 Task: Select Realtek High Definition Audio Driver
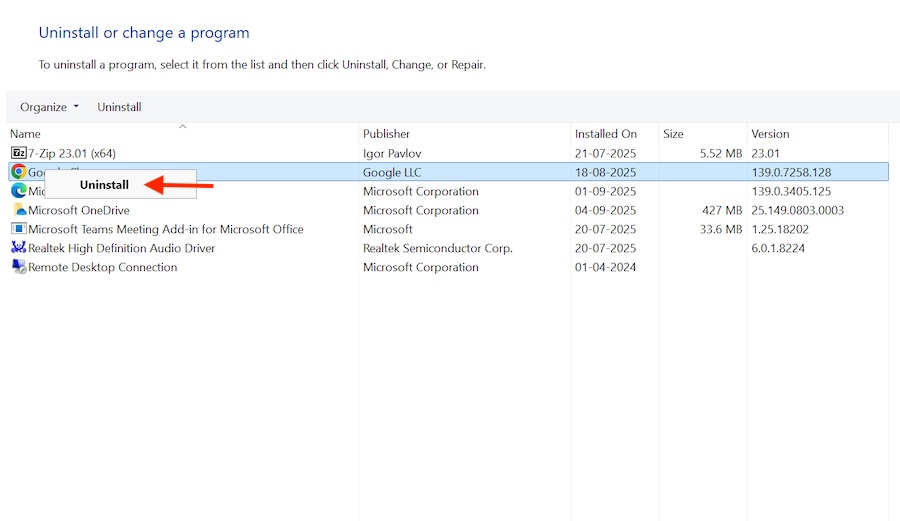point(122,248)
